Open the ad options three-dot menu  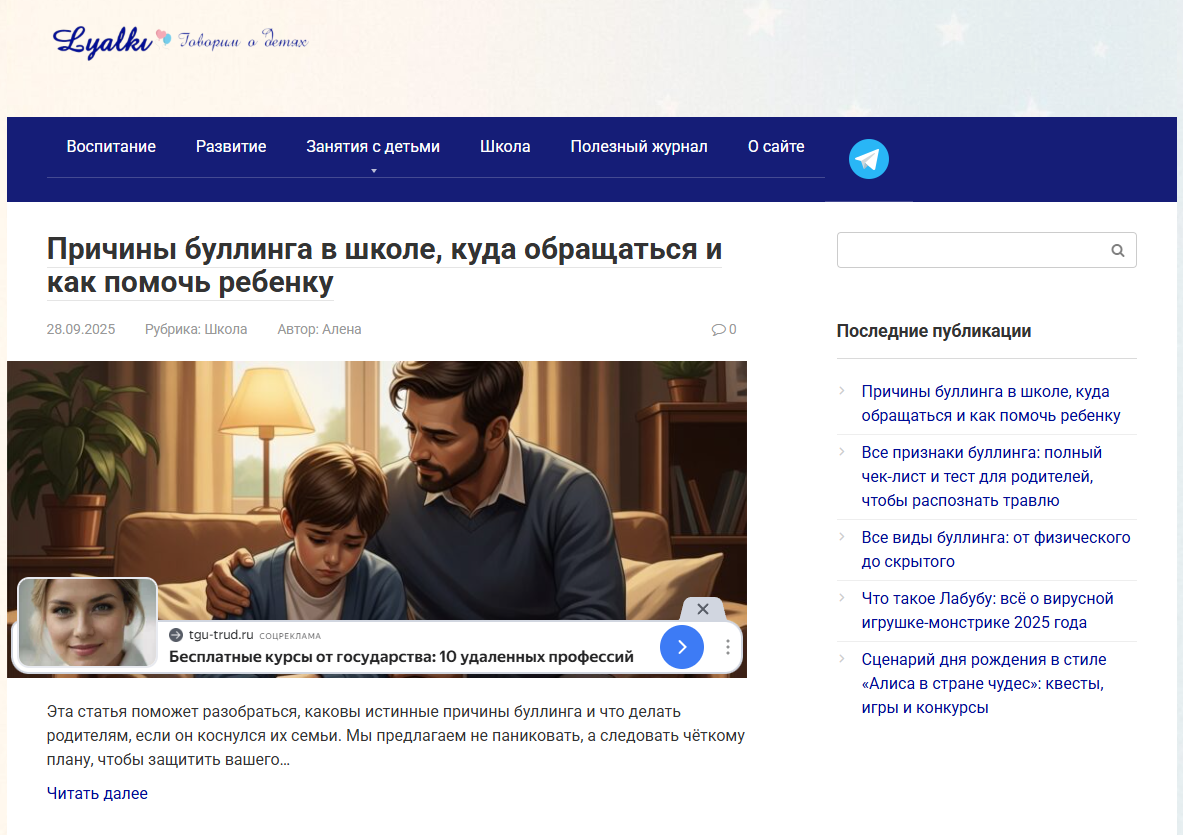pyautogui.click(x=727, y=646)
